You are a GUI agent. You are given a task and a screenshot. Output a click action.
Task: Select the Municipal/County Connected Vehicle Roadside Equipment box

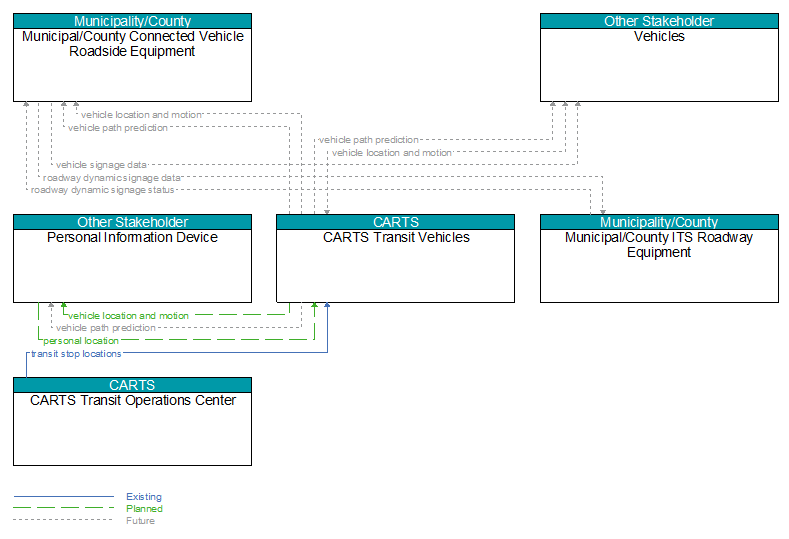(132, 57)
